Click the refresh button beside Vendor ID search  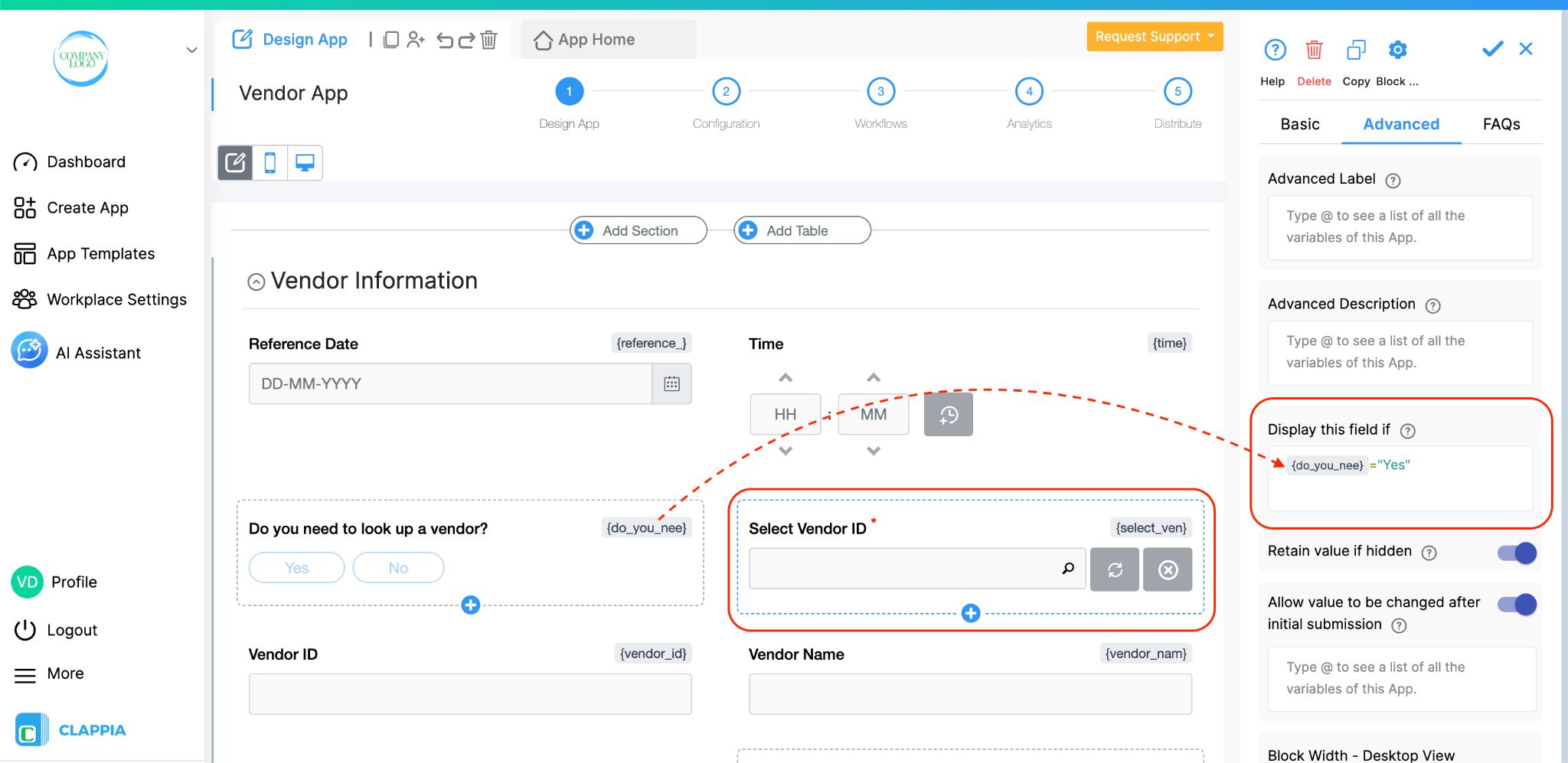[1115, 569]
